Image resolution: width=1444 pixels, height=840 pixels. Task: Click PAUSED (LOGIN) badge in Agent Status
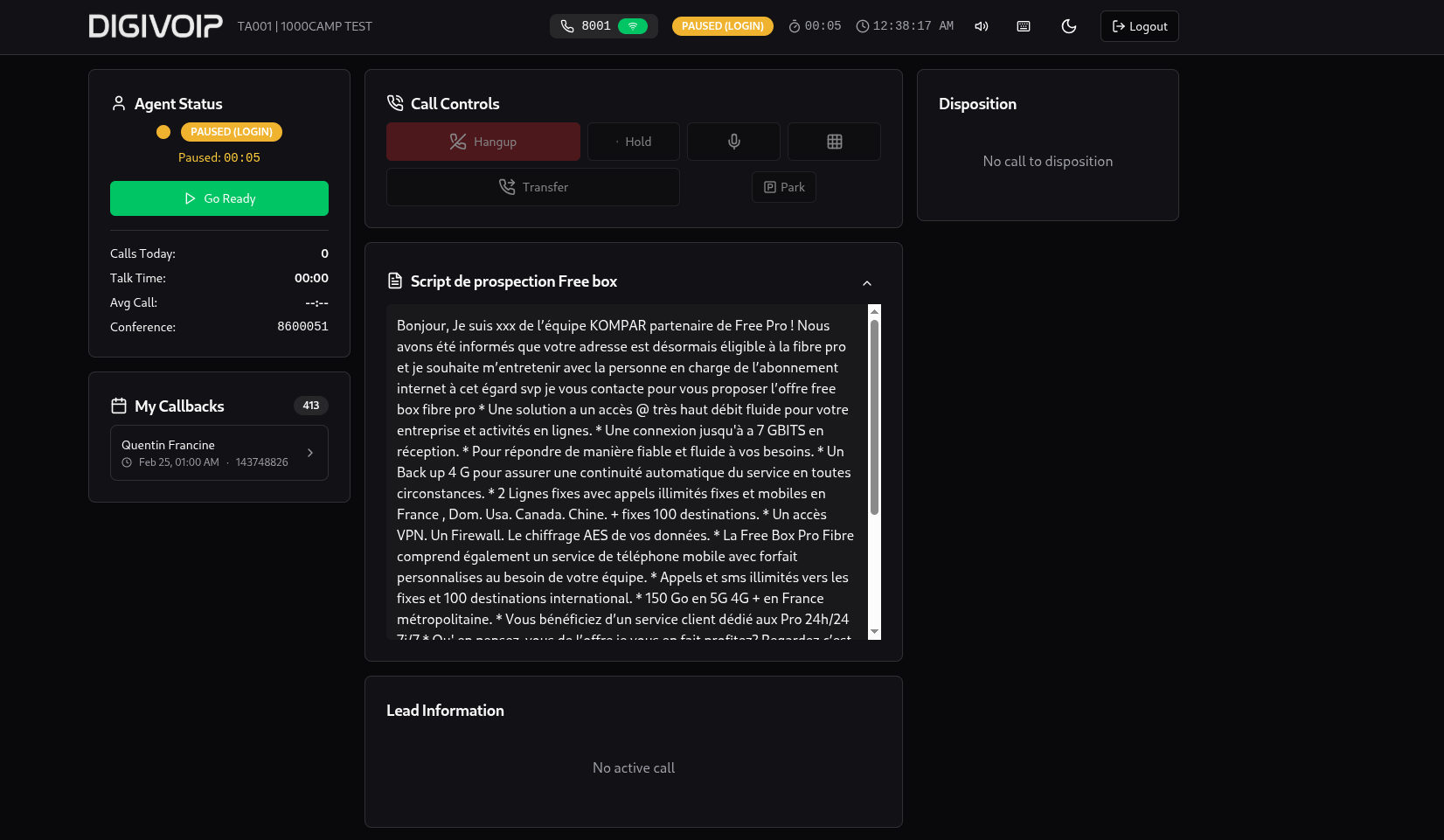(x=232, y=132)
